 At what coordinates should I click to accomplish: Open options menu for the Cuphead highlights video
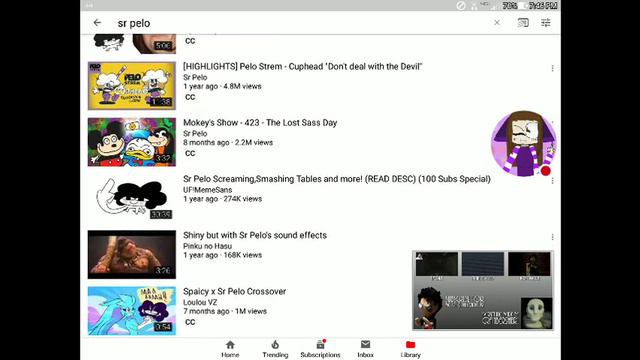click(x=552, y=68)
